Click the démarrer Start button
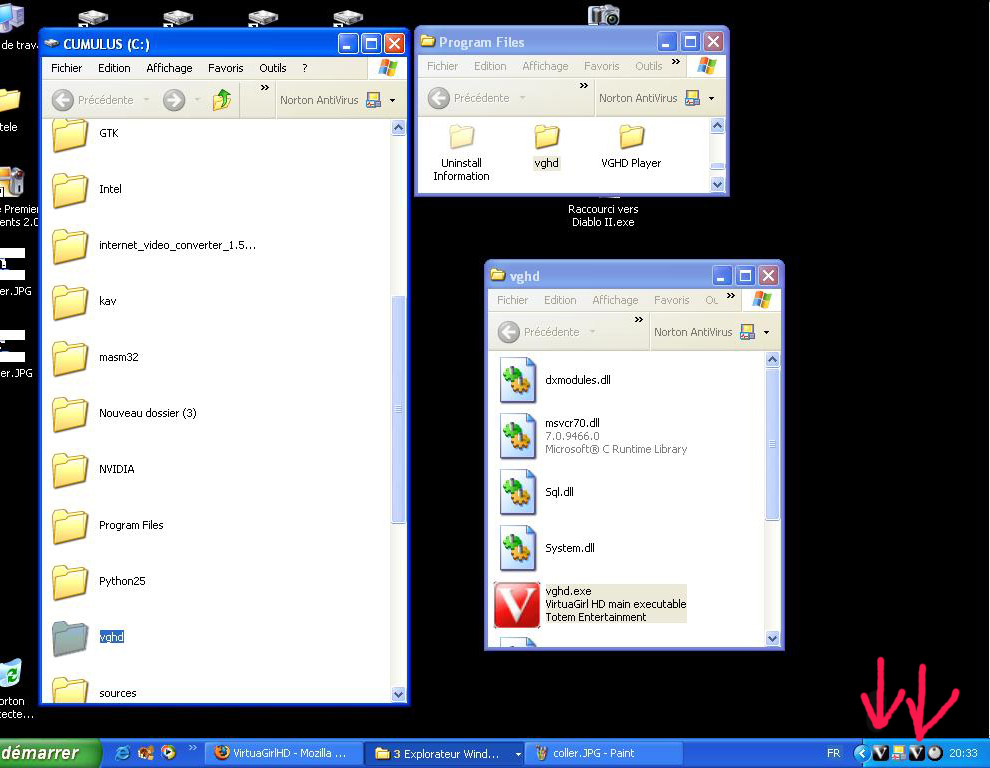This screenshot has height=768, width=990. [x=49, y=753]
